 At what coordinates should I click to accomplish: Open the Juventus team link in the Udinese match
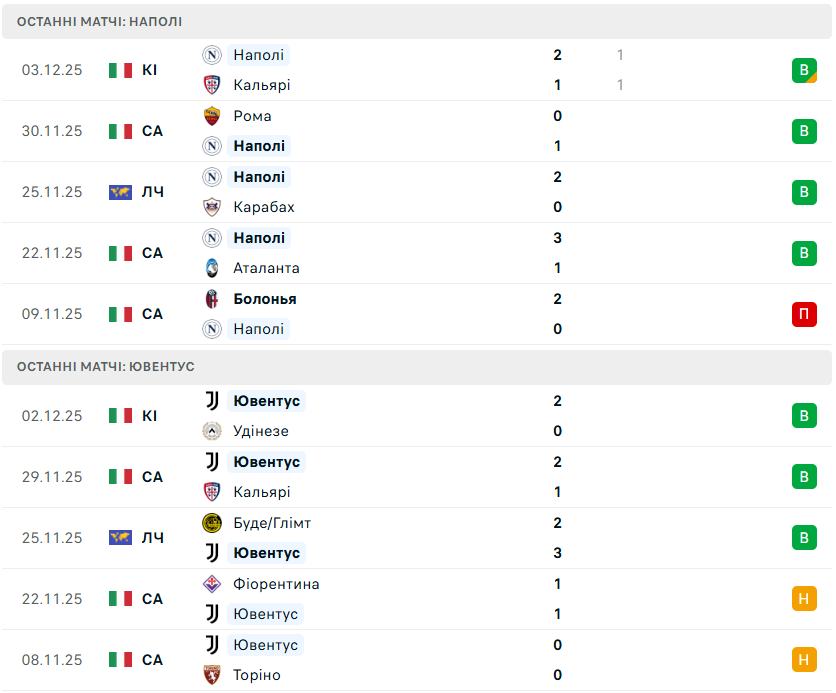pos(266,401)
